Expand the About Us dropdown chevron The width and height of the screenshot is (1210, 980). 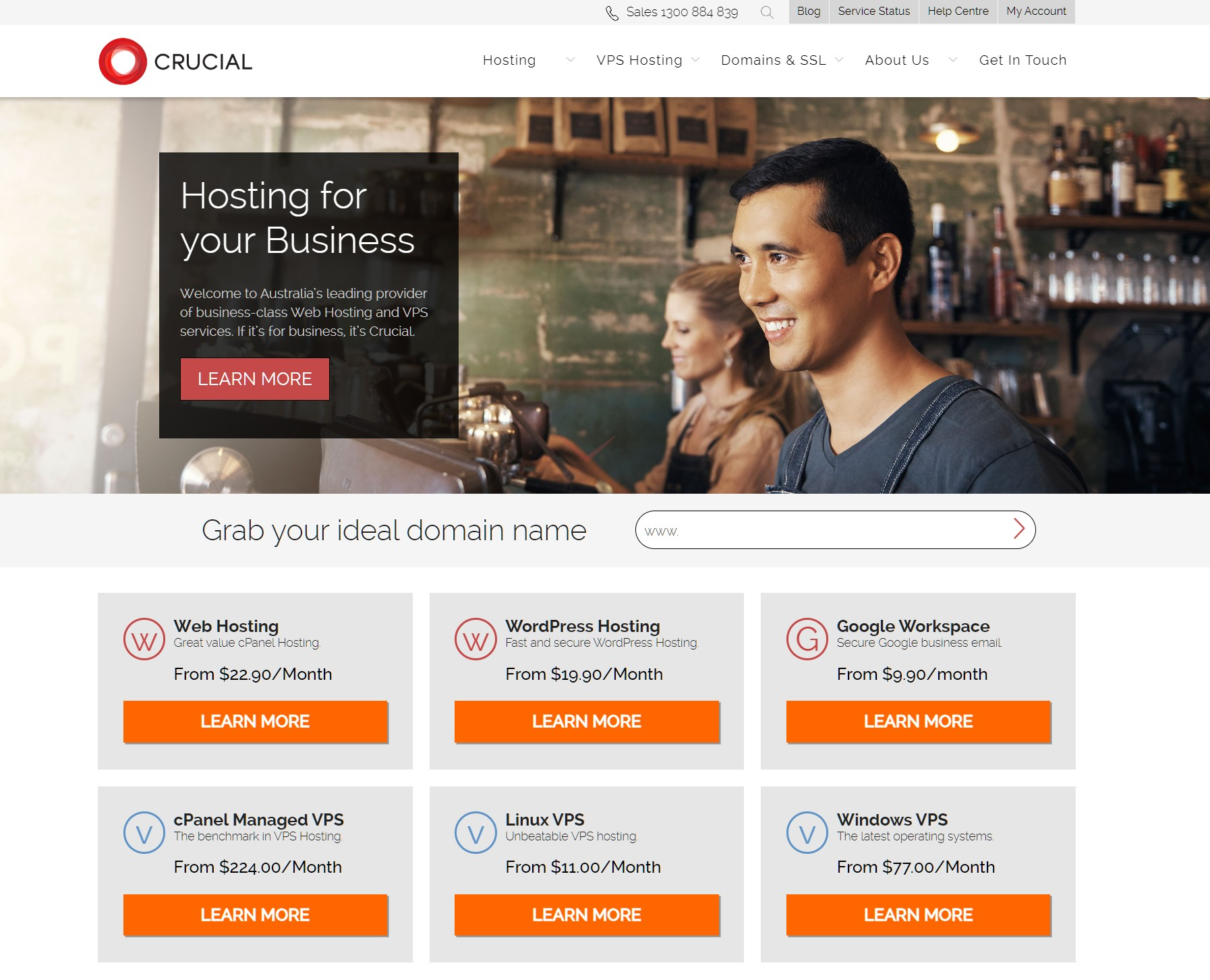(x=953, y=60)
